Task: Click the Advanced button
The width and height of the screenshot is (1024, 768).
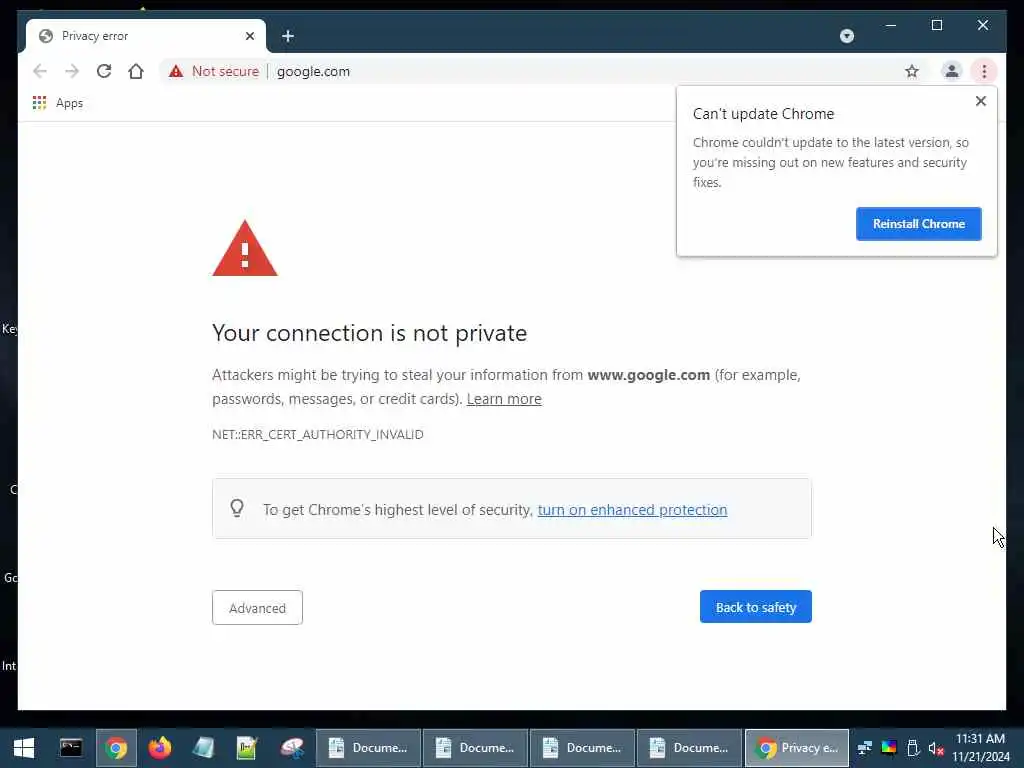Action: pos(257,608)
